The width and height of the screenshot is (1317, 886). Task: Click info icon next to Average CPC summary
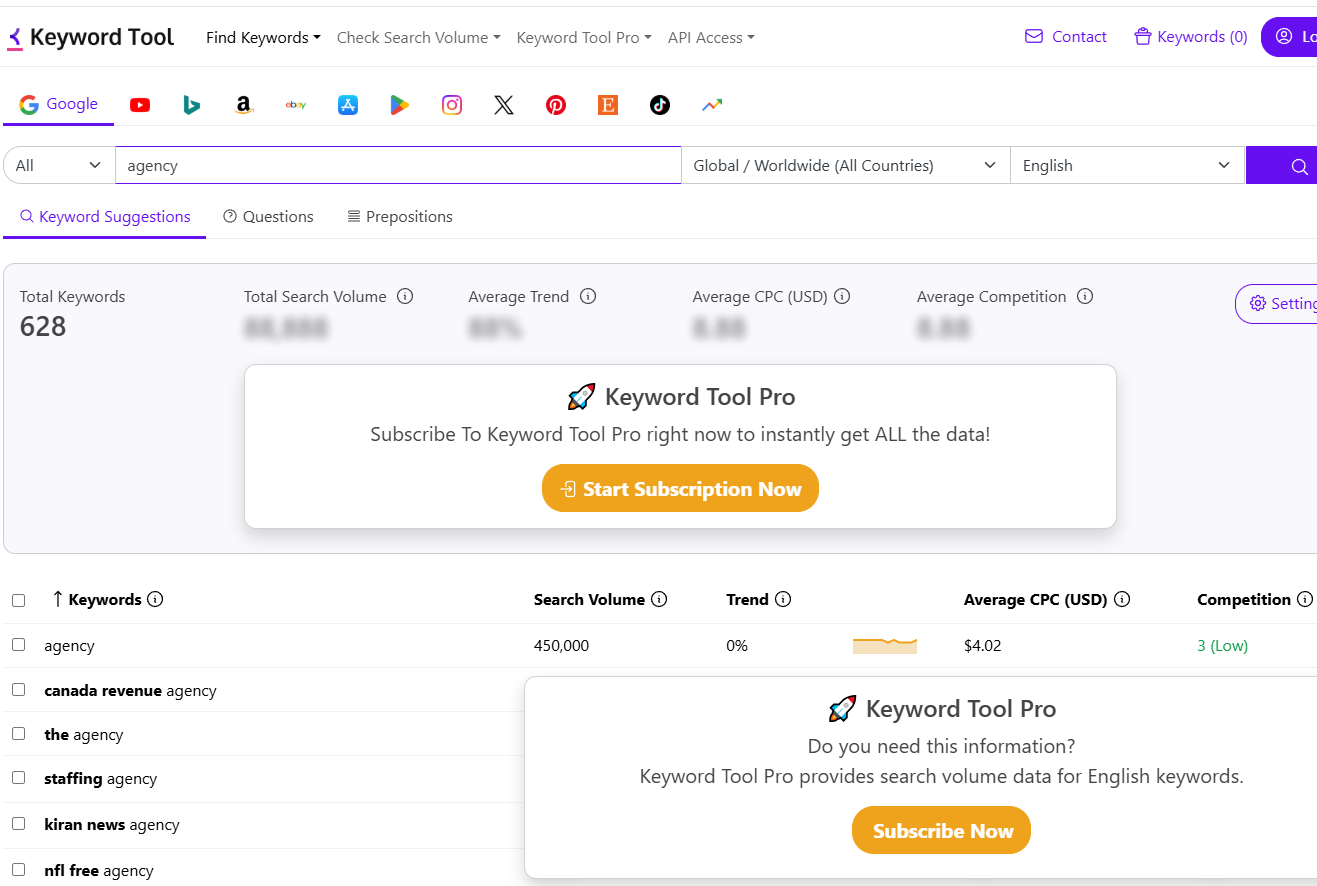click(x=842, y=297)
